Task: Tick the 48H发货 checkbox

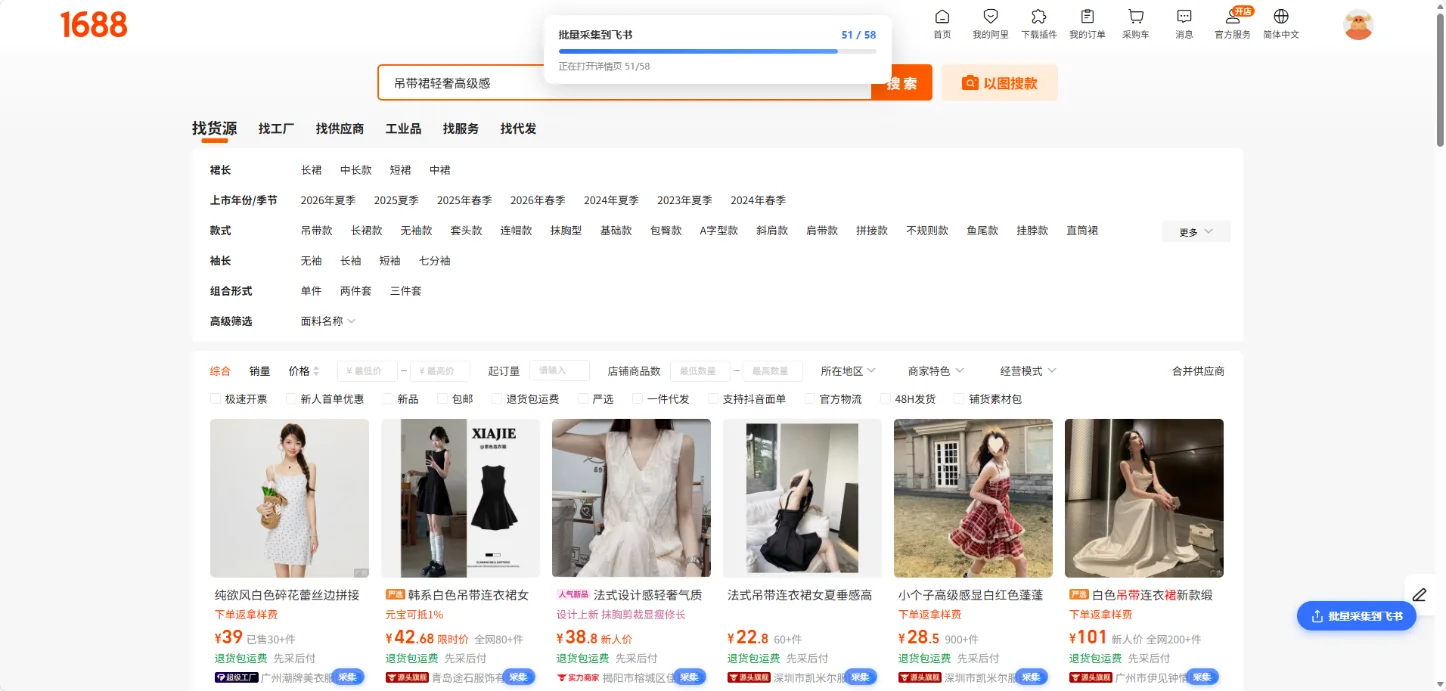Action: coord(885,399)
